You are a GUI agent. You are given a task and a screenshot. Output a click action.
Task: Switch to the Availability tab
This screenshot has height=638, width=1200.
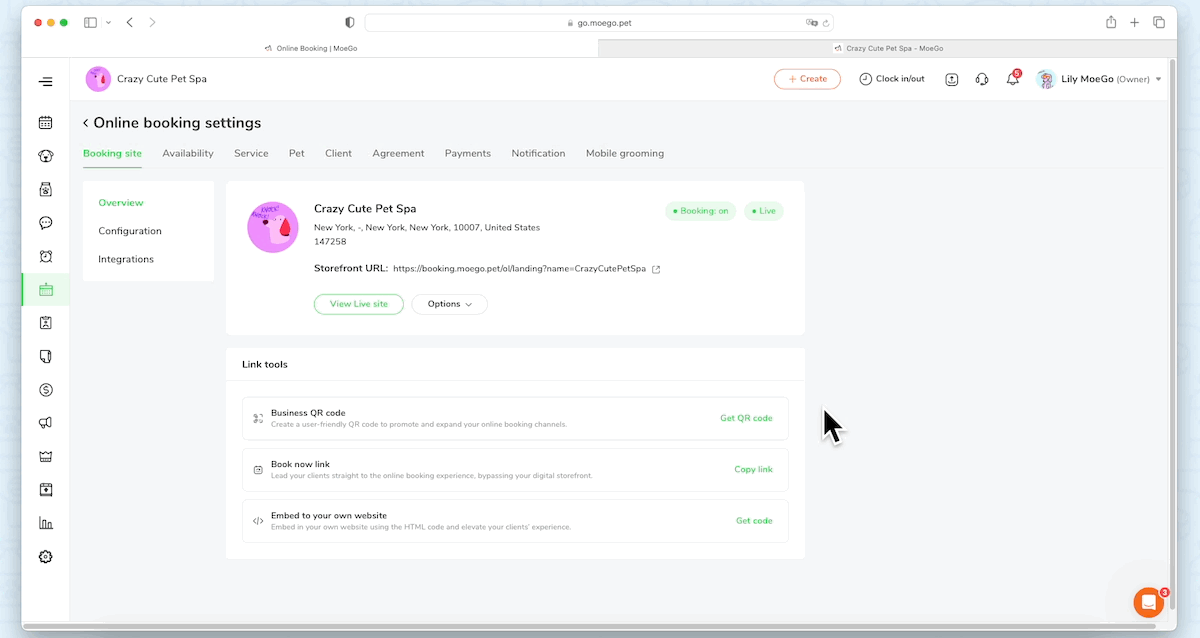pyautogui.click(x=188, y=153)
